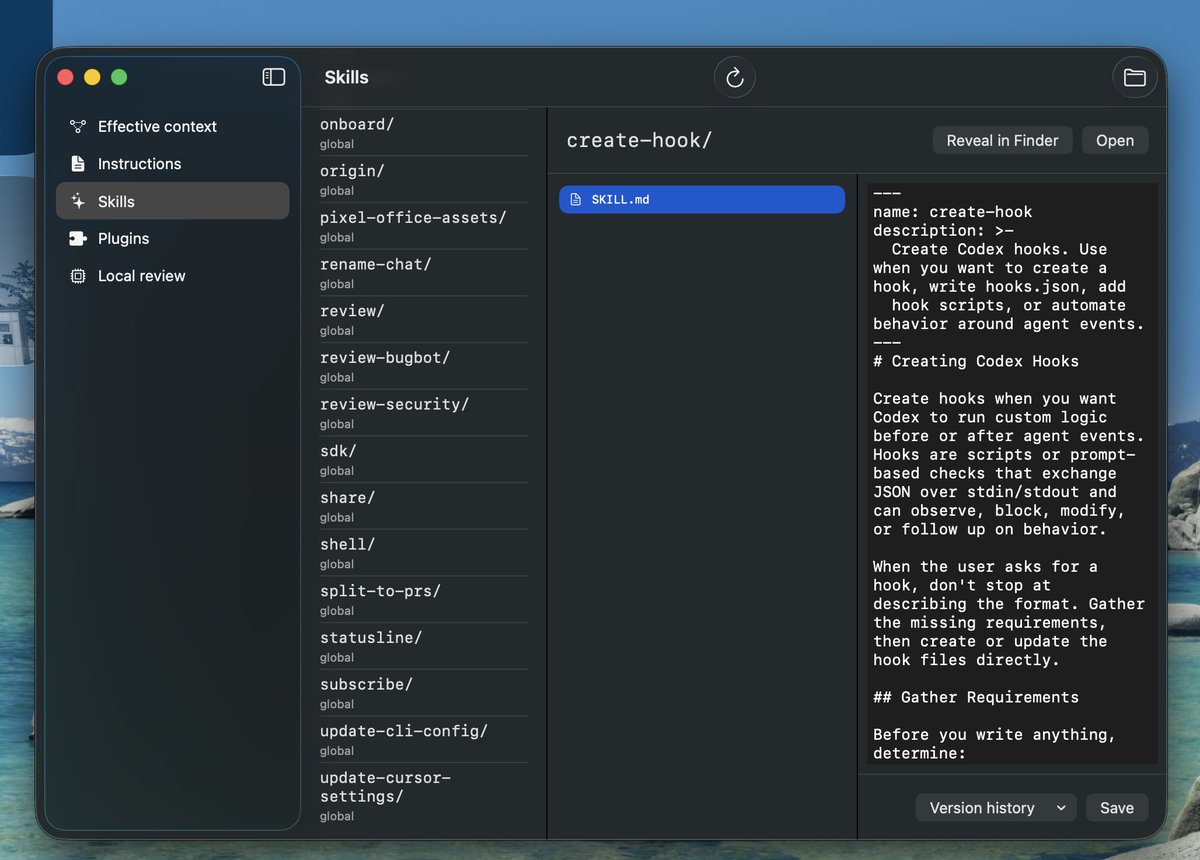The height and width of the screenshot is (860, 1200).
Task: Click the Effective context graph icon
Action: 78,126
